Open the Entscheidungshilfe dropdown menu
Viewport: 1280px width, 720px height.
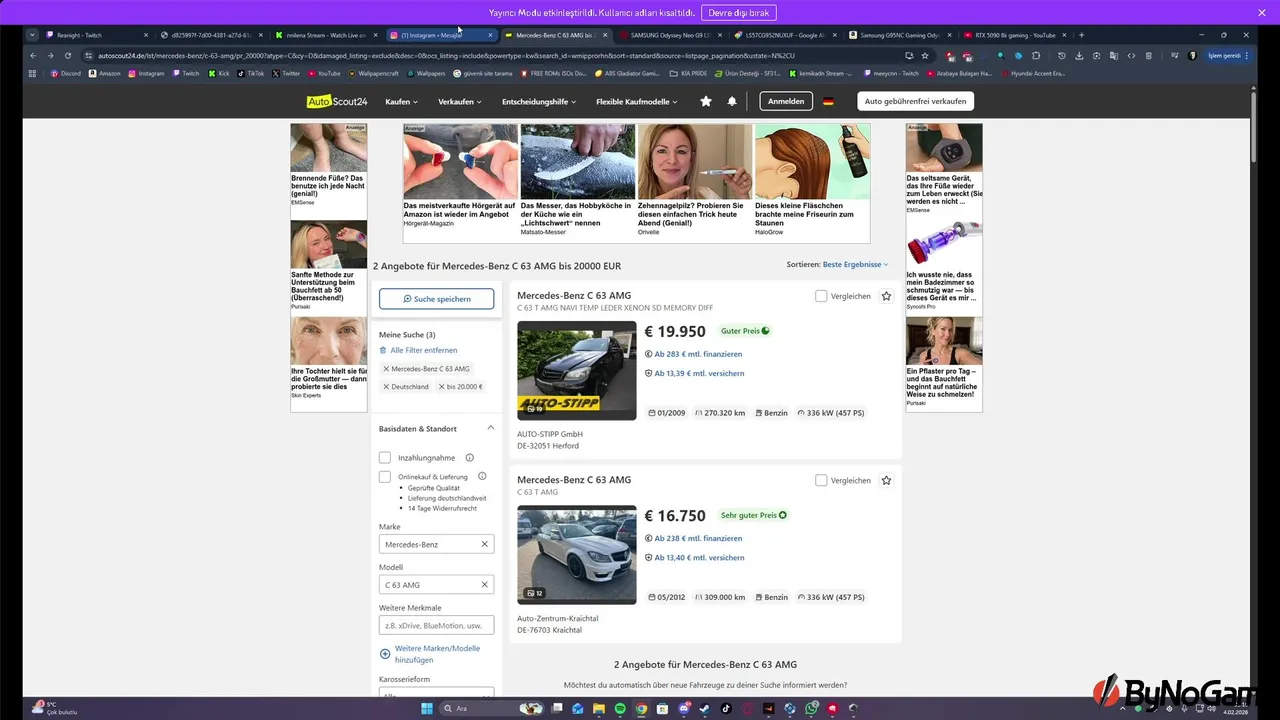pos(538,101)
